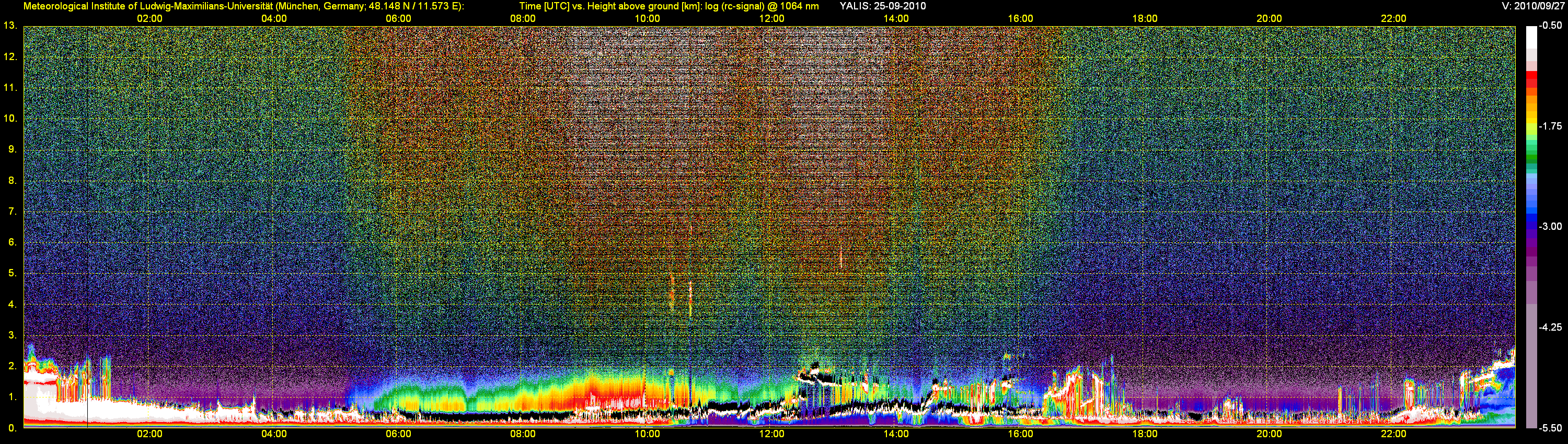This screenshot has height=444, width=1568.
Task: Click the -3.00 color scale value
Action: (1550, 226)
